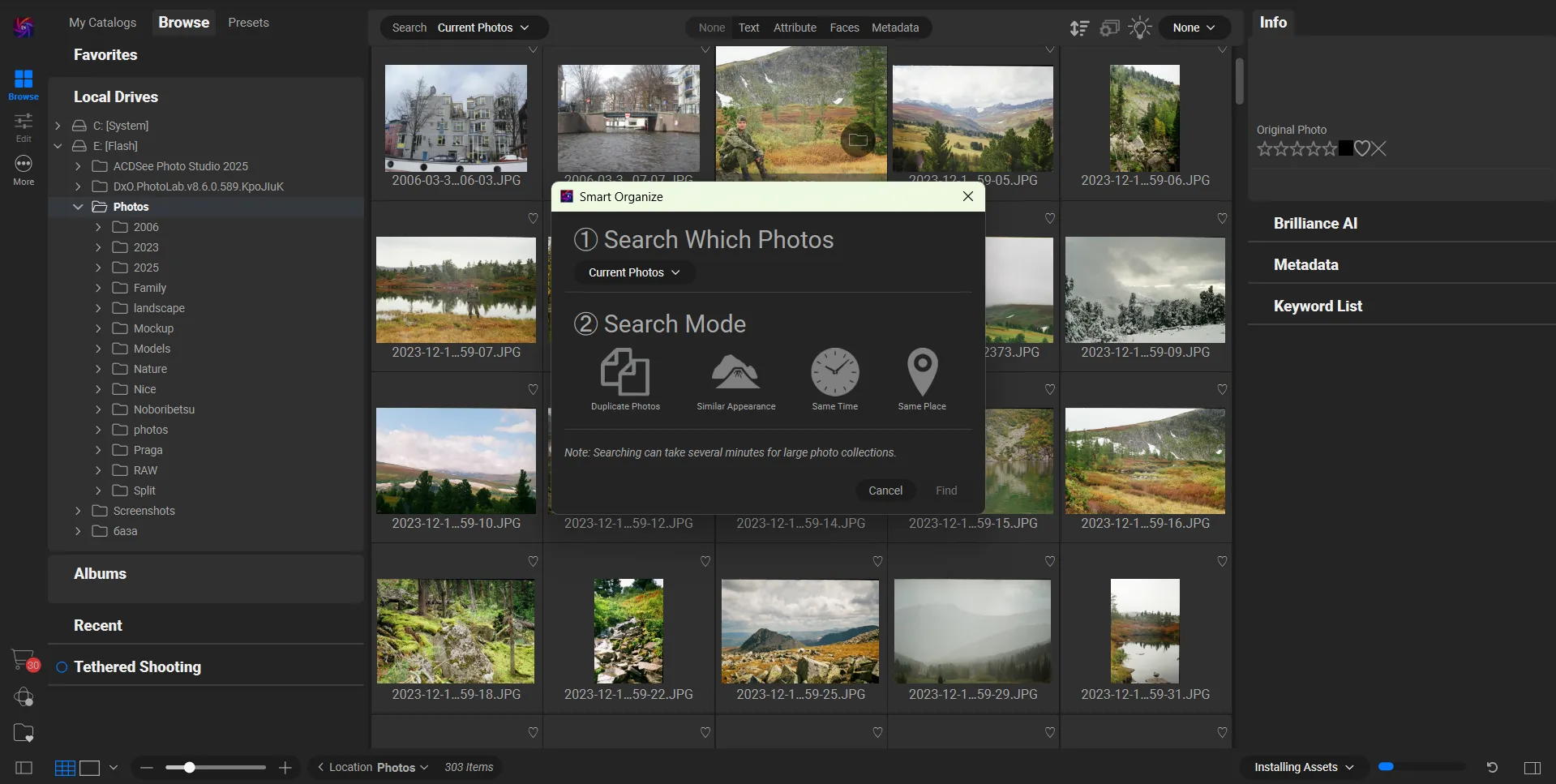Switch to grid thumbnail view
1556x784 pixels.
65,767
